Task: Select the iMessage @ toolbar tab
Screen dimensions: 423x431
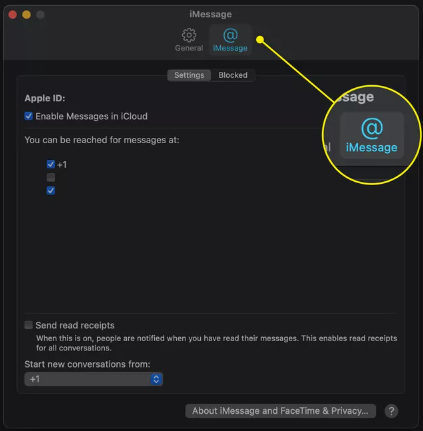Action: point(230,40)
